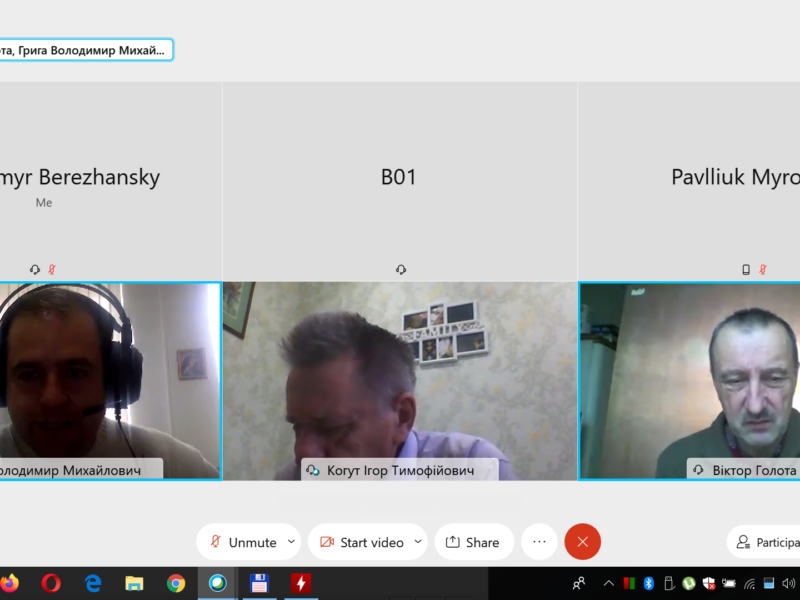Image resolution: width=800 pixels, height=600 pixels.
Task: Open File Explorer from taskbar
Action: point(134,583)
